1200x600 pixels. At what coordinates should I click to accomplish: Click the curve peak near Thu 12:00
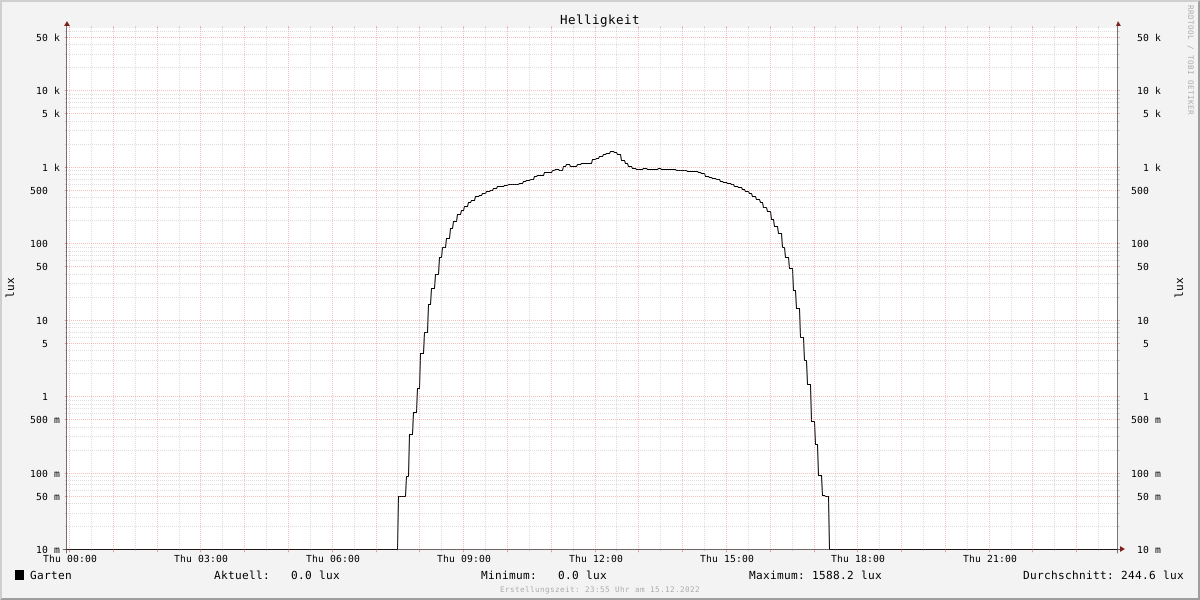[x=612, y=152]
